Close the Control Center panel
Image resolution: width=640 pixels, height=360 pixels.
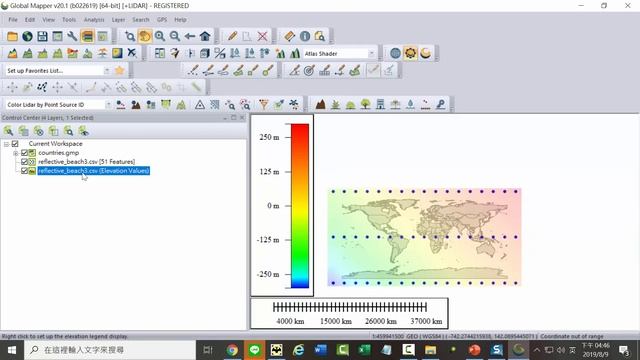[242, 118]
